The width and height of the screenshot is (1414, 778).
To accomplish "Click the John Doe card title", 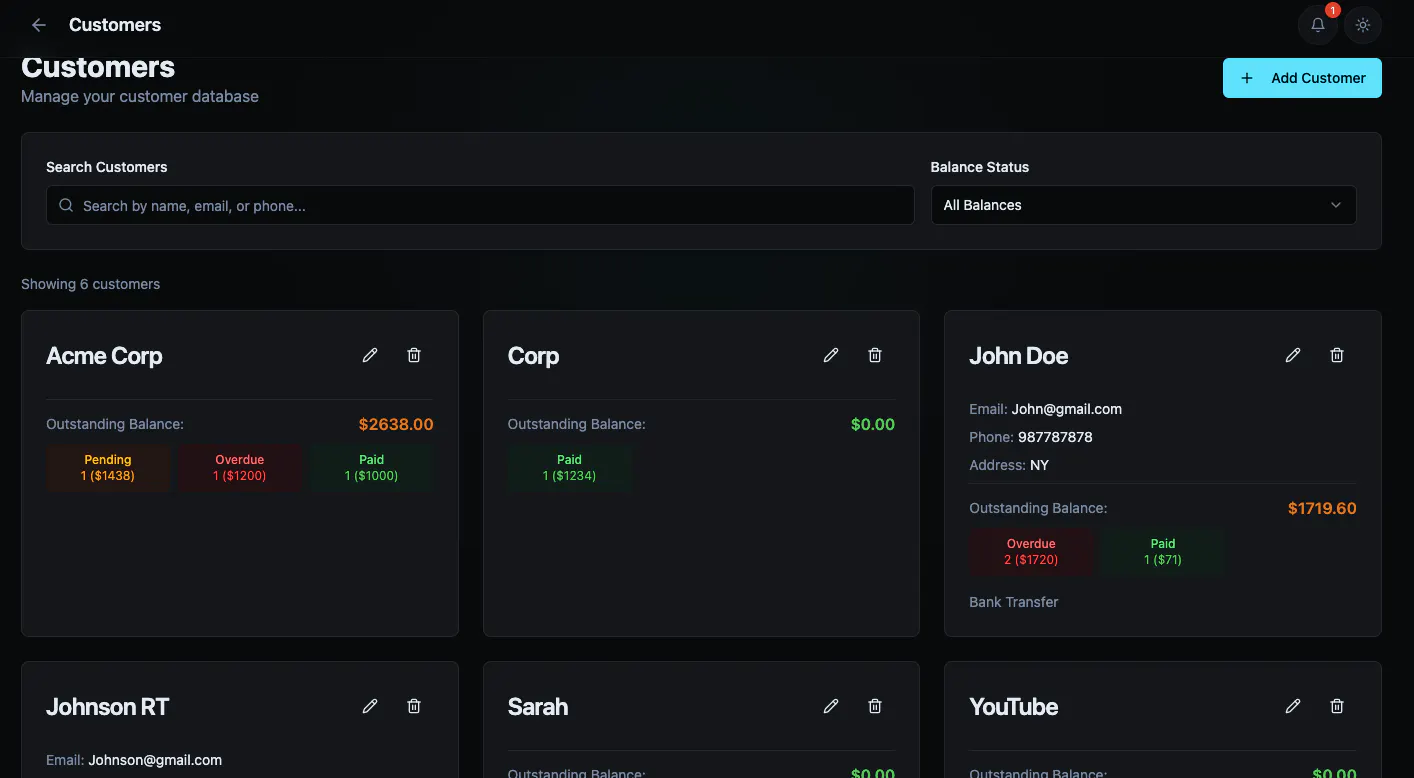I will 1018,356.
